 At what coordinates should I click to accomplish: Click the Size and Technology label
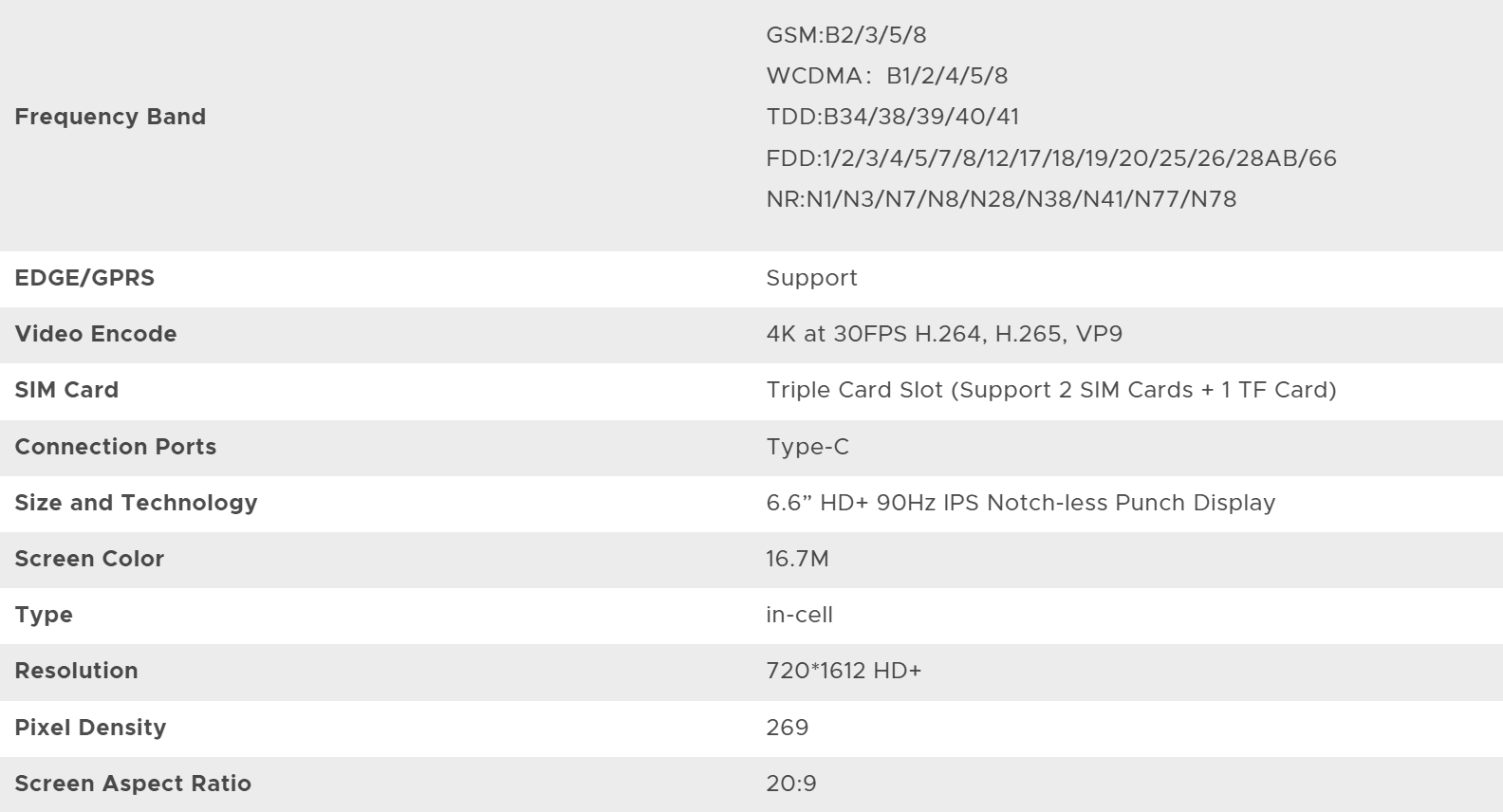(x=136, y=503)
